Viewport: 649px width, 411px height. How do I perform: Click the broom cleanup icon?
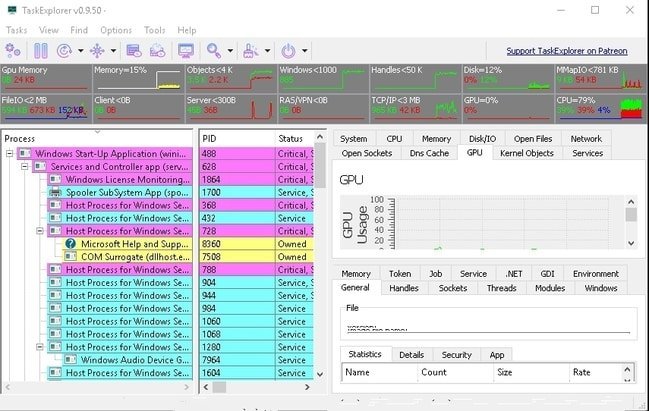pyautogui.click(x=250, y=49)
